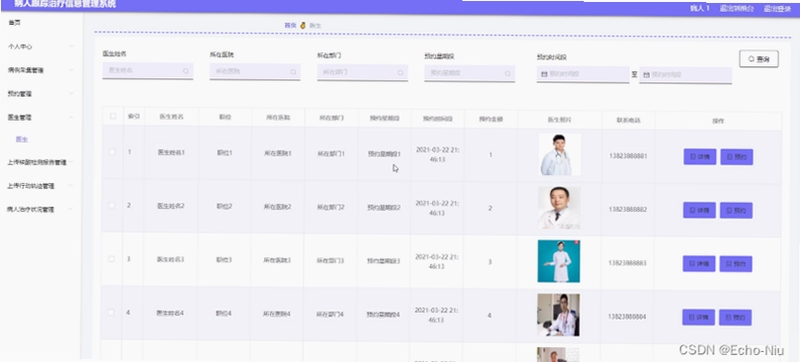Click 病人1 user name in header

699,8
